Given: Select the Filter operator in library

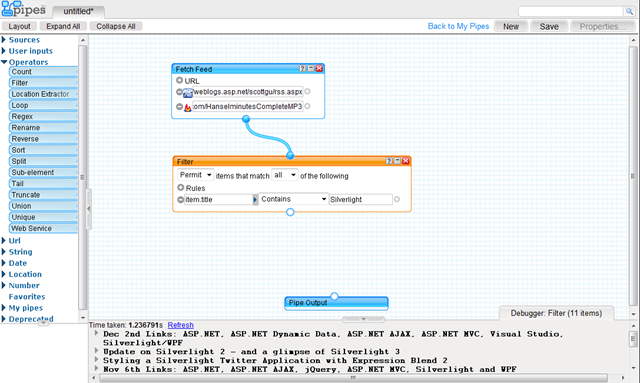Looking at the screenshot, I should coord(43,83).
